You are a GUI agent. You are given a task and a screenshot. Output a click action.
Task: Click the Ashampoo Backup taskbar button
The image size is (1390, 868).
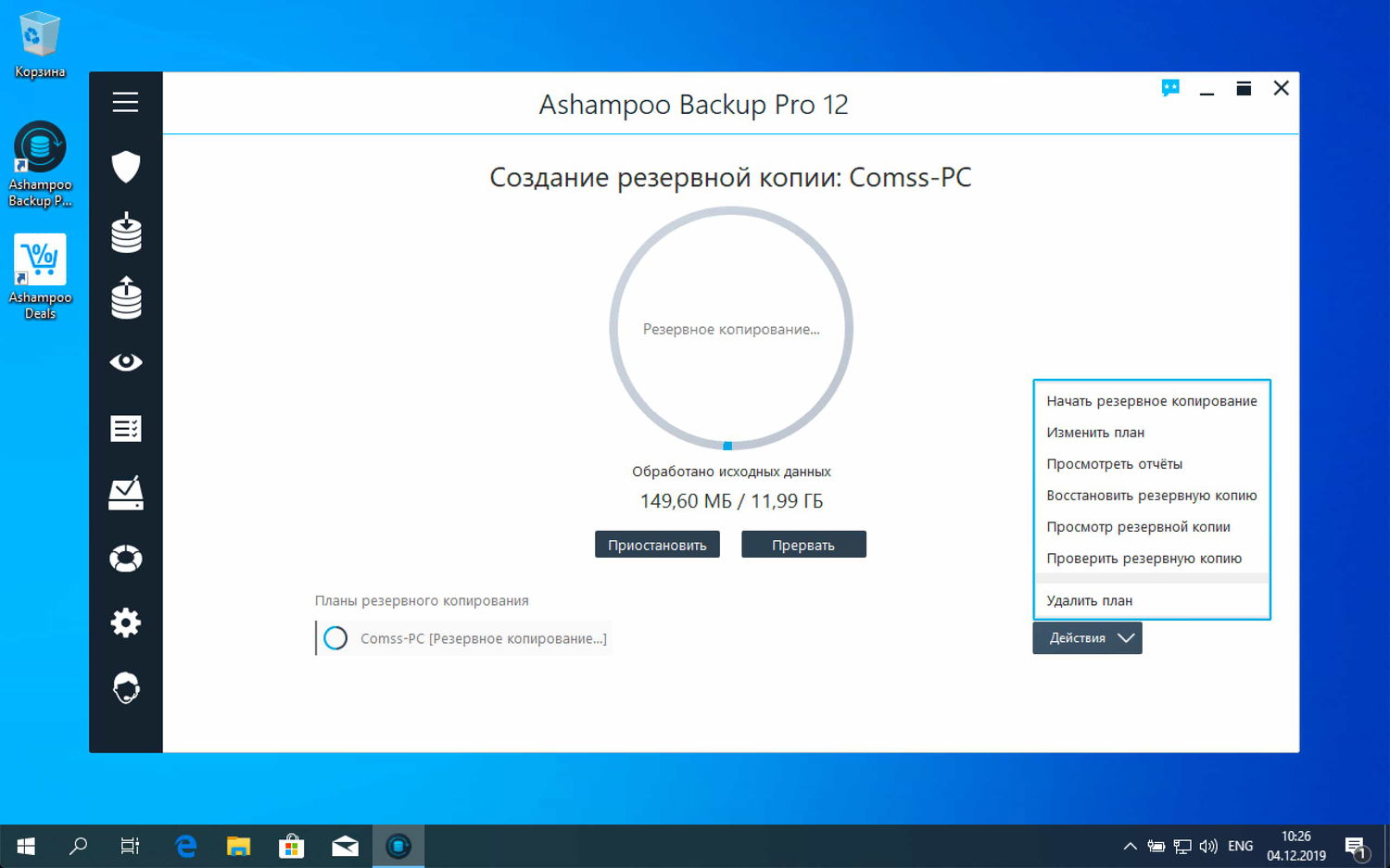coord(398,846)
